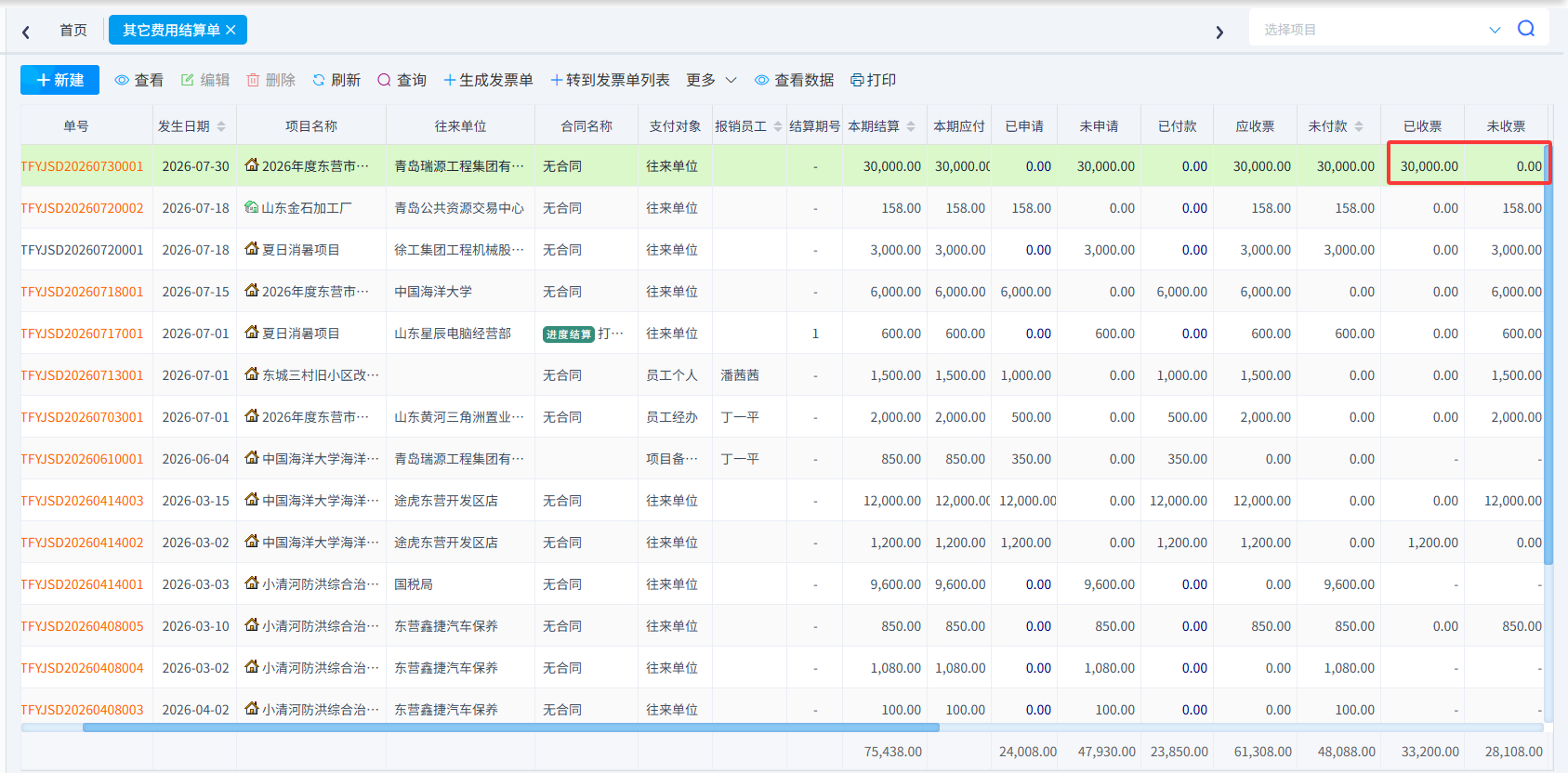This screenshot has height=773, width=1568.
Task: Open record TFYJSD20260720002
Action: click(x=83, y=208)
